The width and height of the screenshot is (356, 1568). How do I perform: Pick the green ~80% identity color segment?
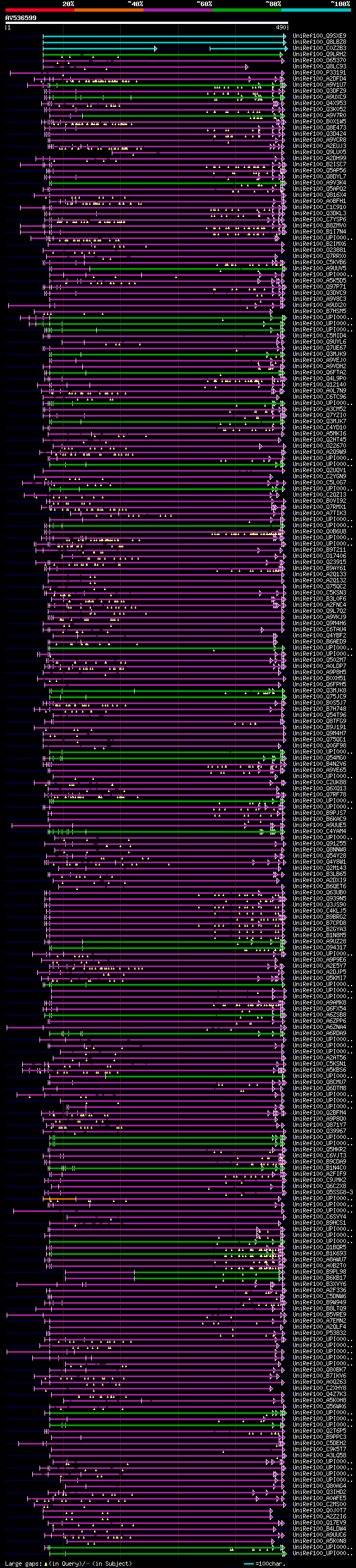(x=247, y=10)
